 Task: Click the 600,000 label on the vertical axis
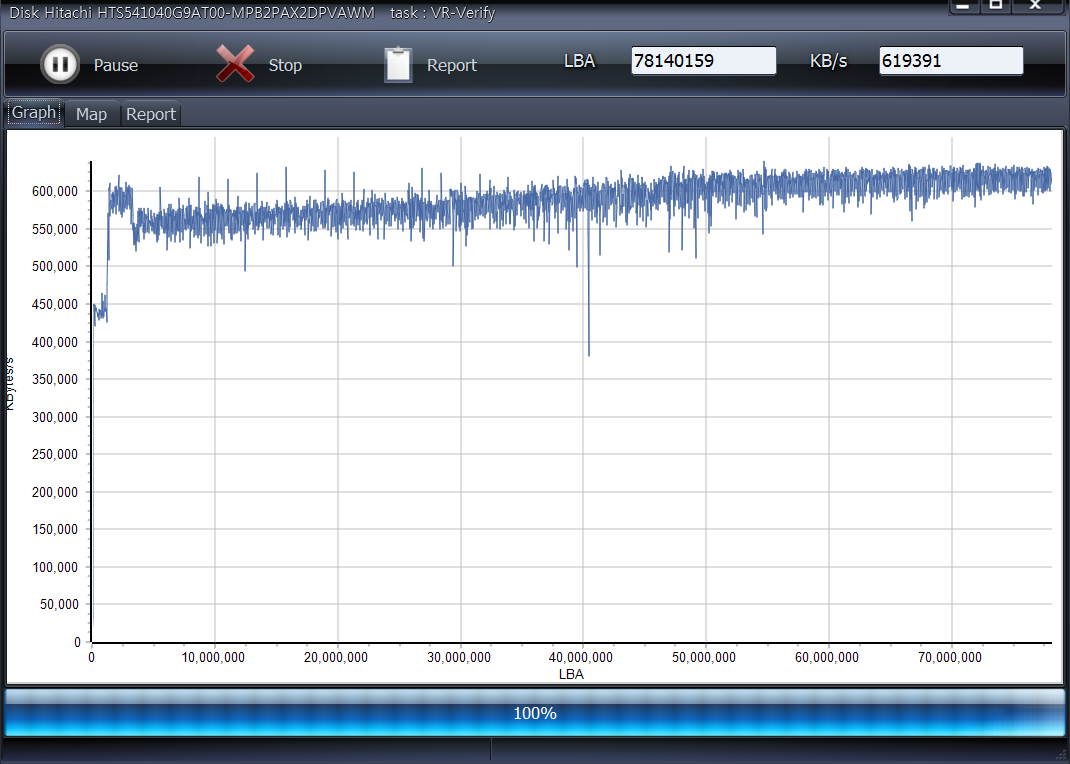[57, 191]
